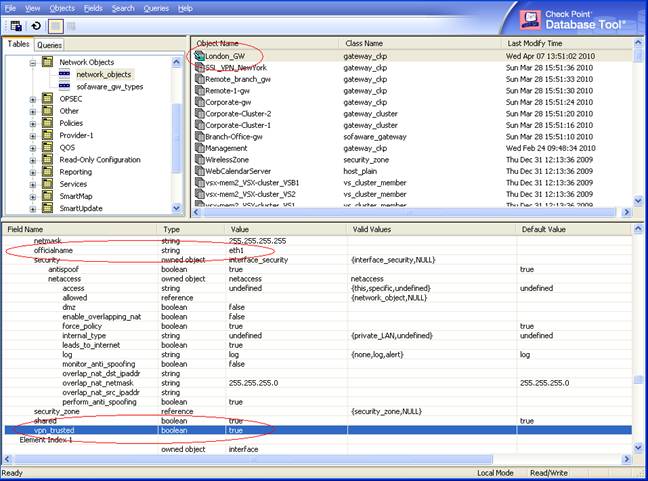This screenshot has height=481, width=648.
Task: Click the Valid Values column header
Action: 431,229
